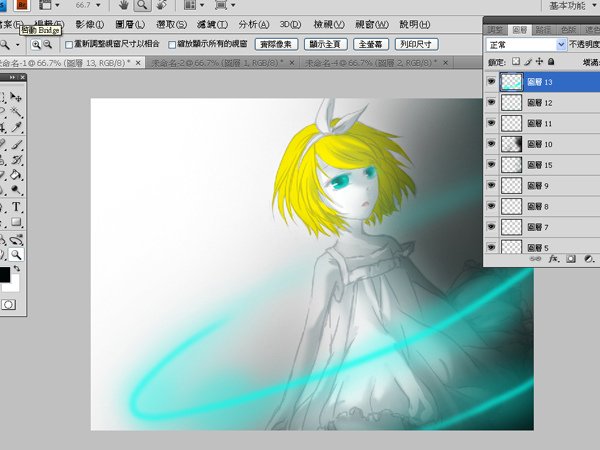Click the 顯示全頁 button

click(325, 44)
